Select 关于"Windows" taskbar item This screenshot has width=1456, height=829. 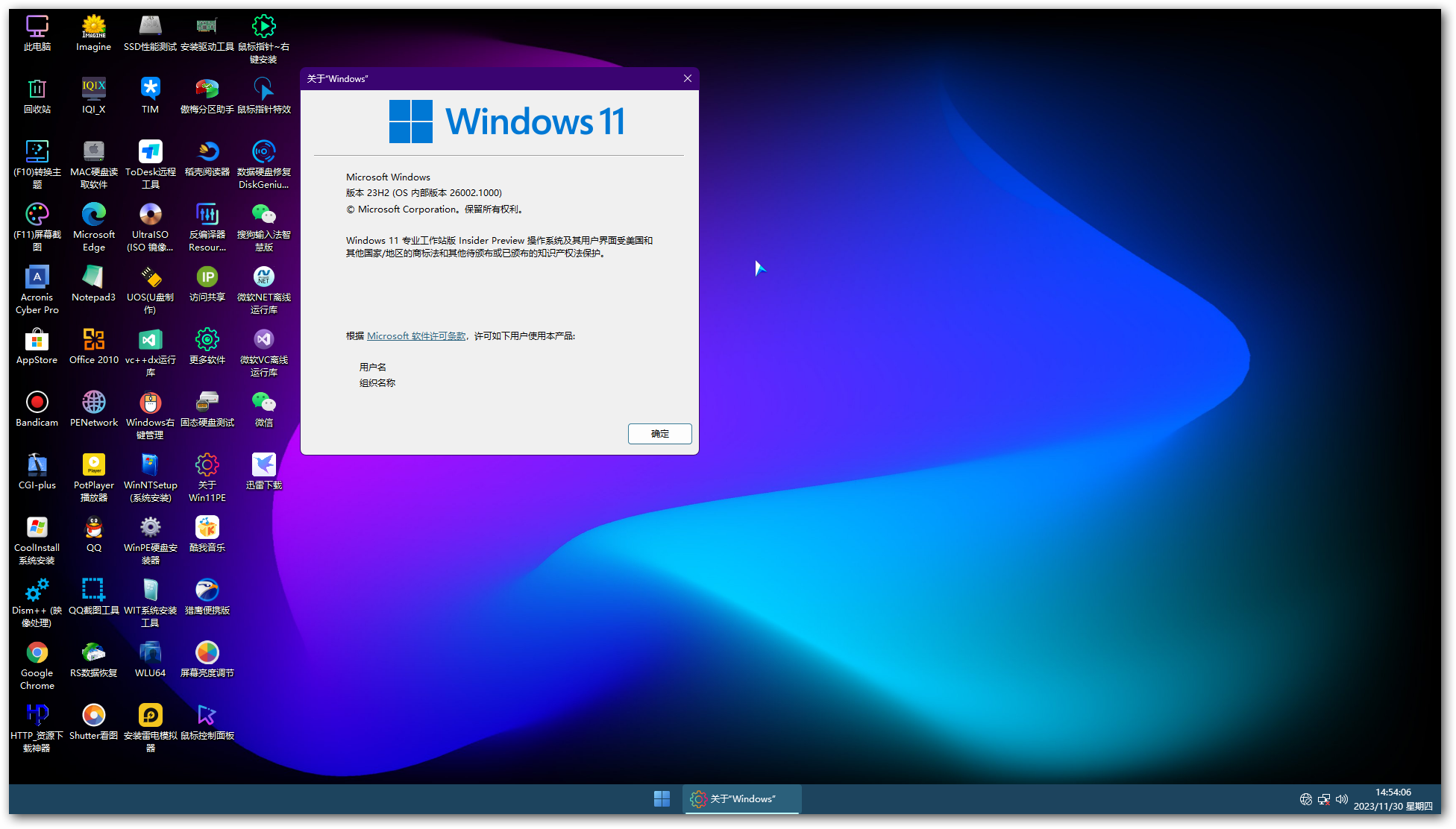(x=741, y=799)
